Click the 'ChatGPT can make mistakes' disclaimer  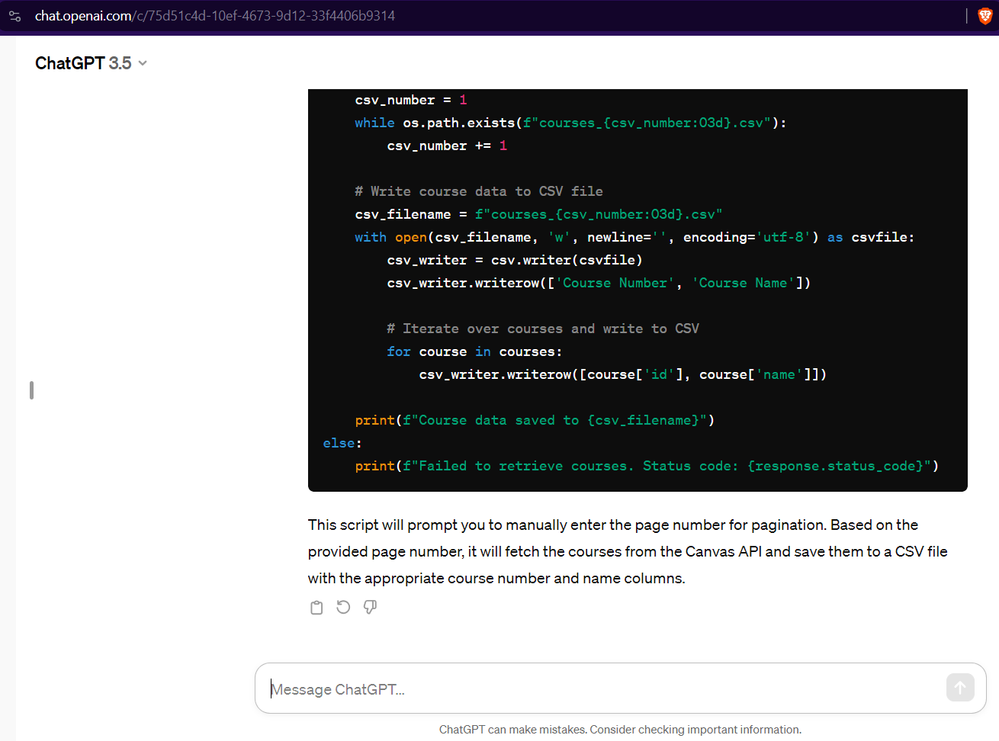pos(620,730)
